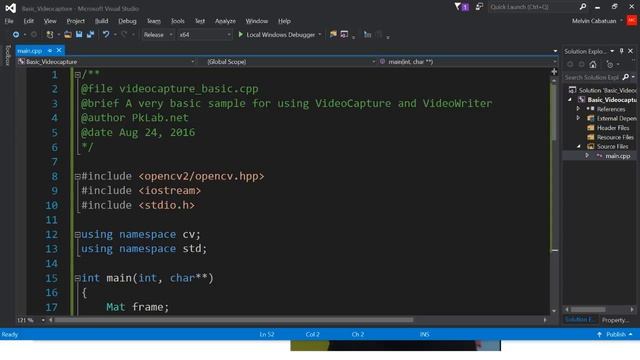Screen dimensions: 640x360
Task: Click the Open File folder icon
Action: pyautogui.click(x=68, y=35)
